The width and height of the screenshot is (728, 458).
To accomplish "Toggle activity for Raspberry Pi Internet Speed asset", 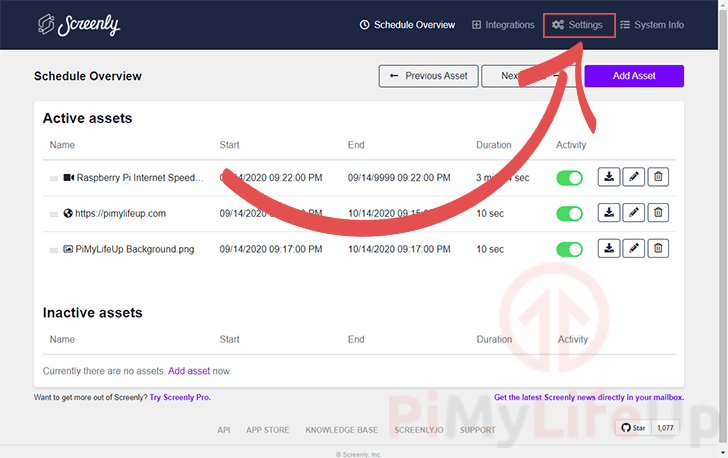I will point(569,178).
